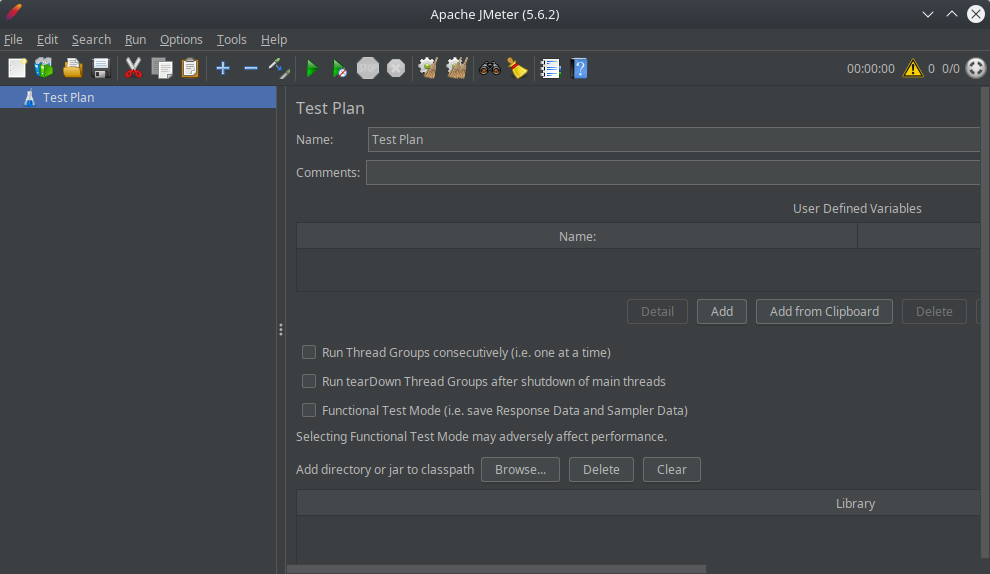This screenshot has width=990, height=574.
Task: Open the Options menu
Action: (x=181, y=39)
